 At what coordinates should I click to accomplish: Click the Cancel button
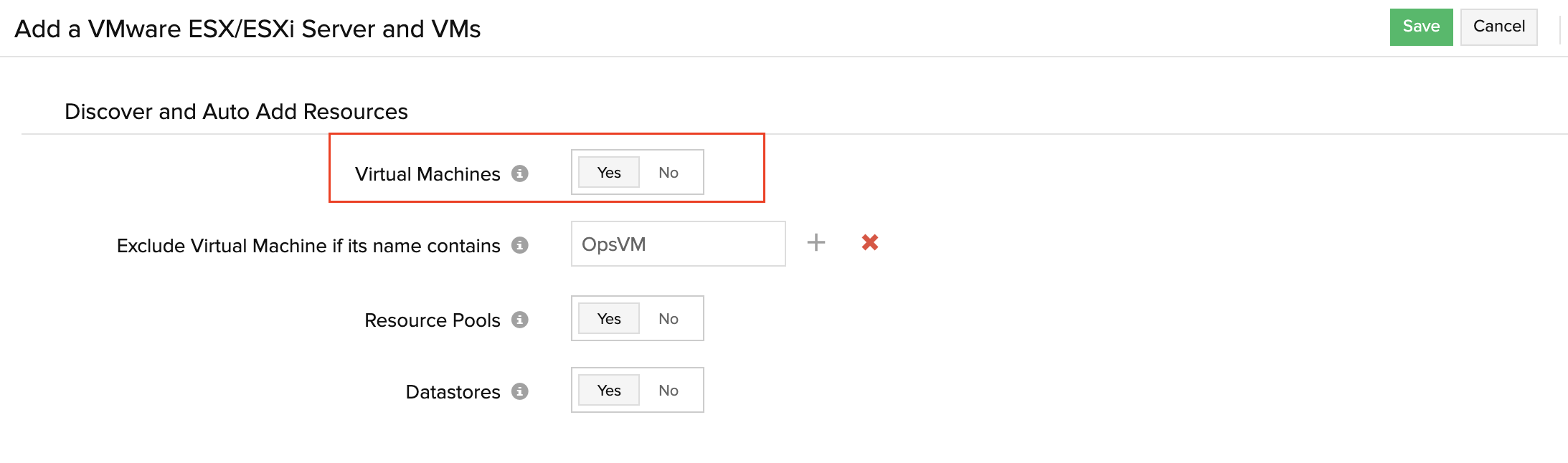click(x=1498, y=26)
